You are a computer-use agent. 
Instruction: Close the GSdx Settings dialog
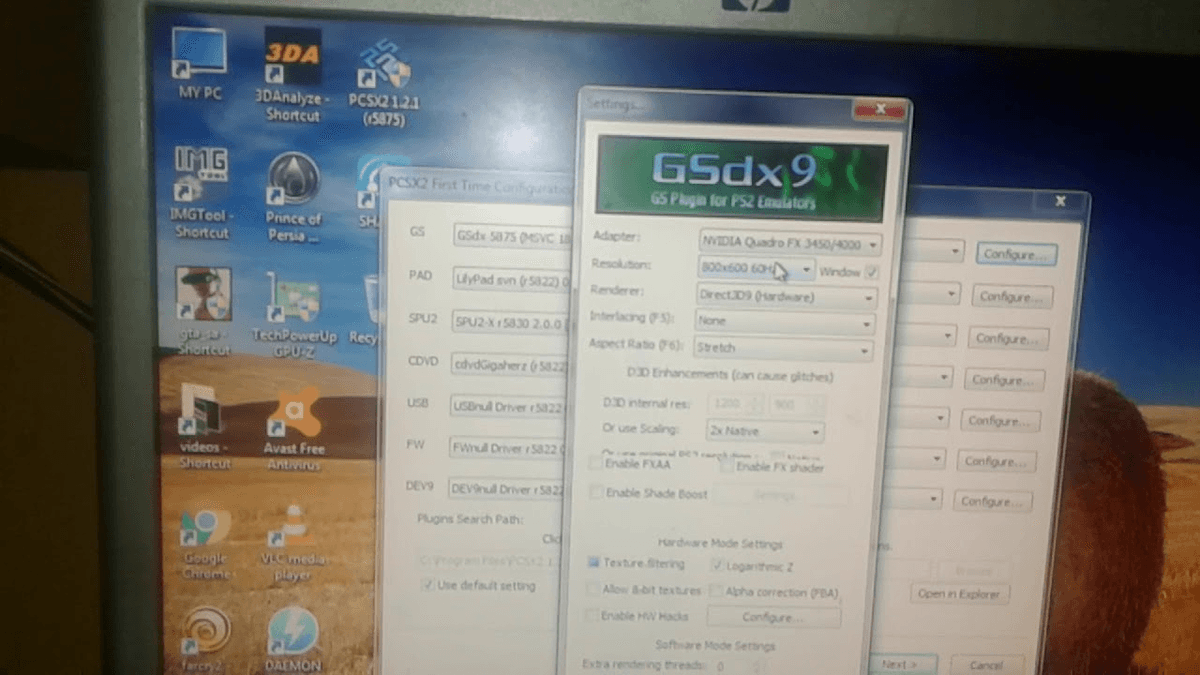tap(879, 108)
